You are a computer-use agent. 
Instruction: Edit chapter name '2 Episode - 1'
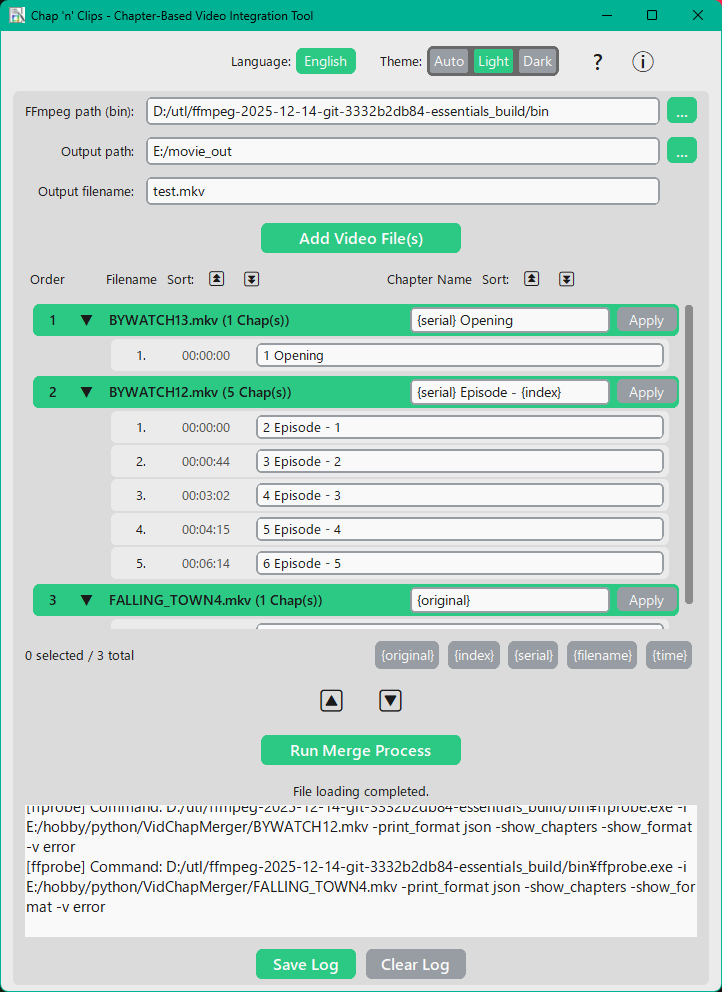click(x=460, y=428)
